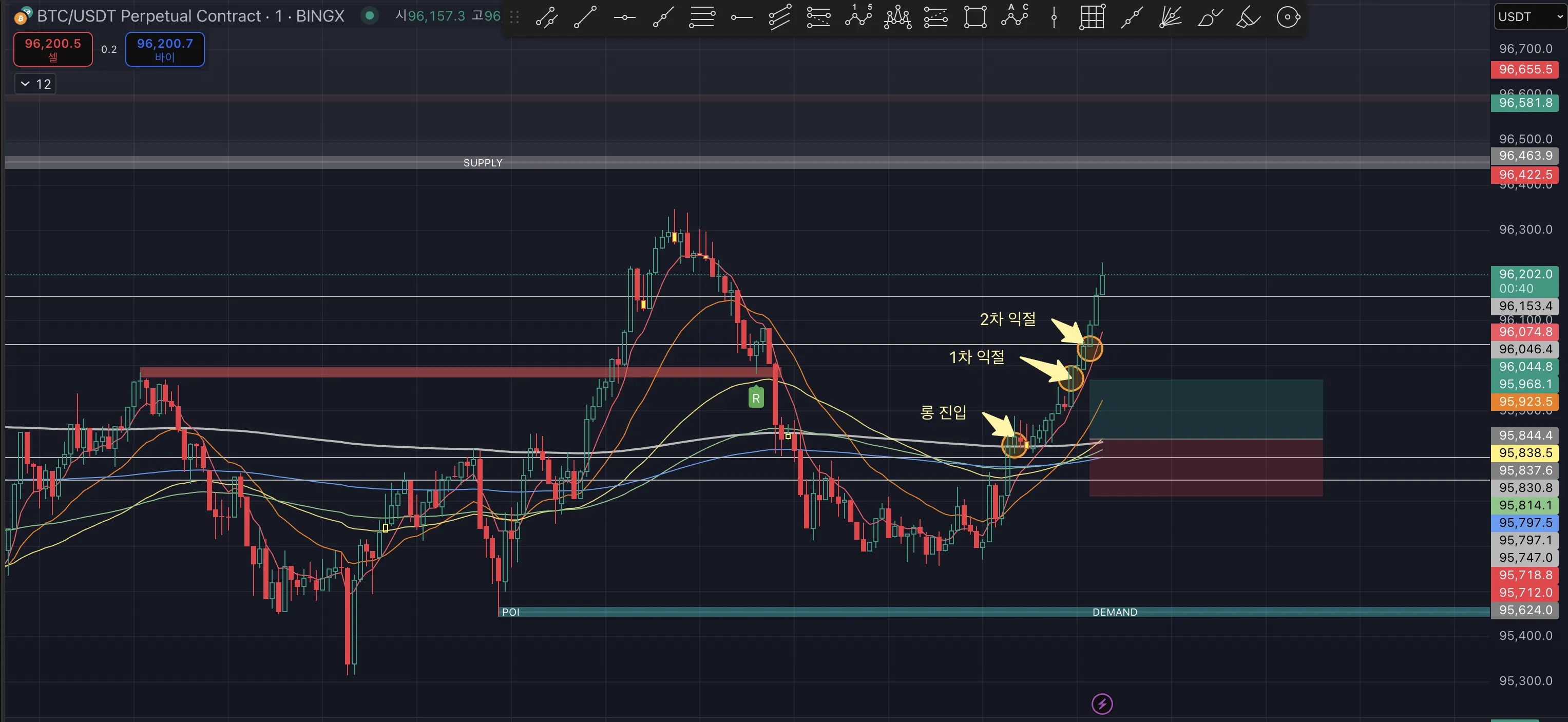Select the Gann Box grid tool

1092,16
